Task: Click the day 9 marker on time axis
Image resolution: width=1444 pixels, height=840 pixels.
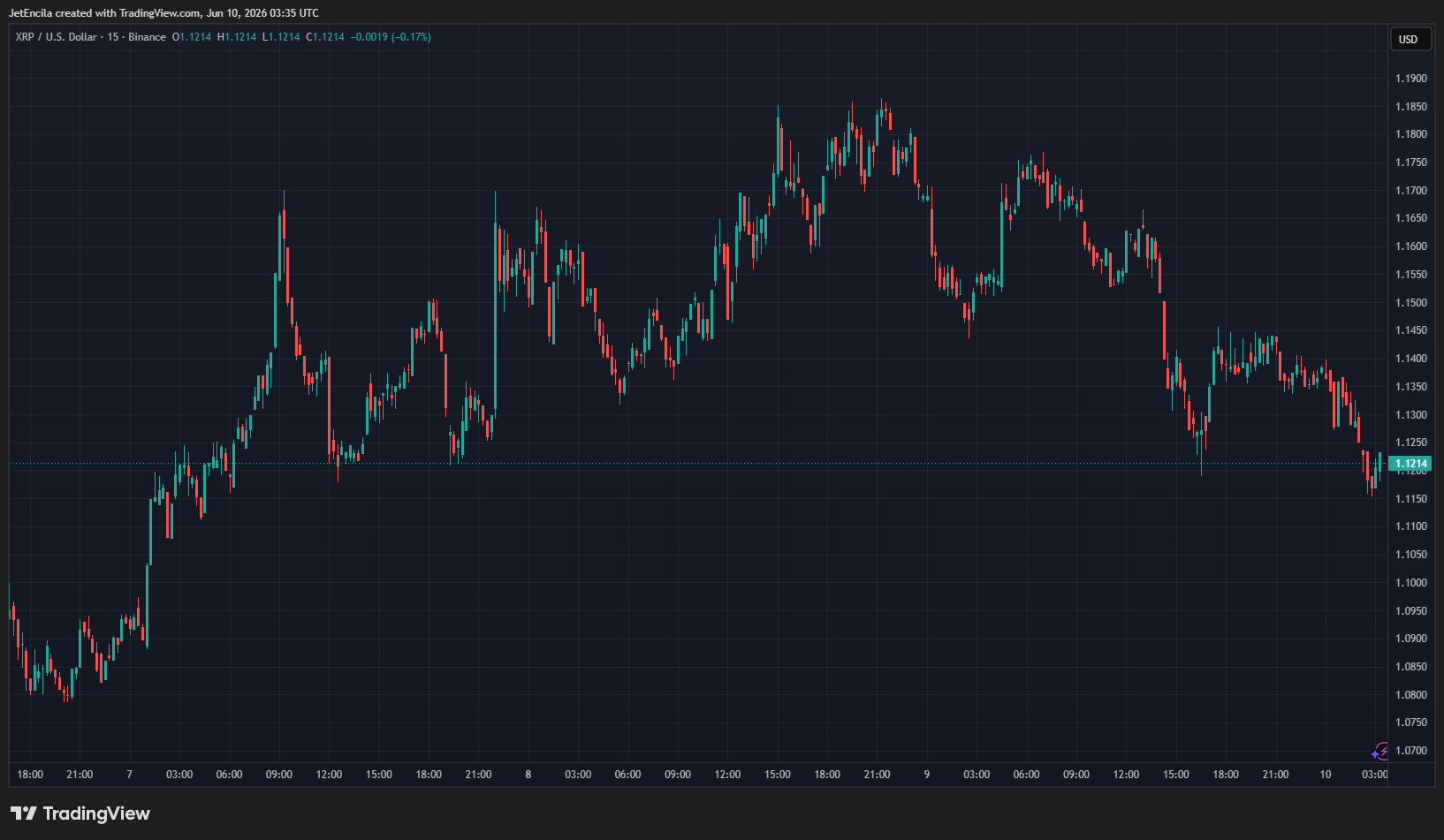Action: pyautogui.click(x=927, y=775)
